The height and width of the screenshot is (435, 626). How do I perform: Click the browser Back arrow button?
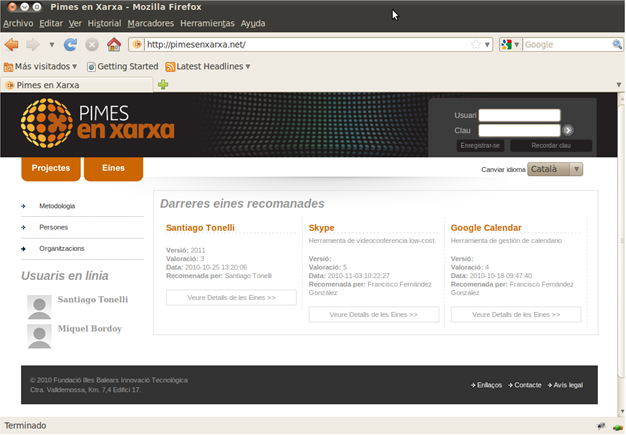[12, 45]
